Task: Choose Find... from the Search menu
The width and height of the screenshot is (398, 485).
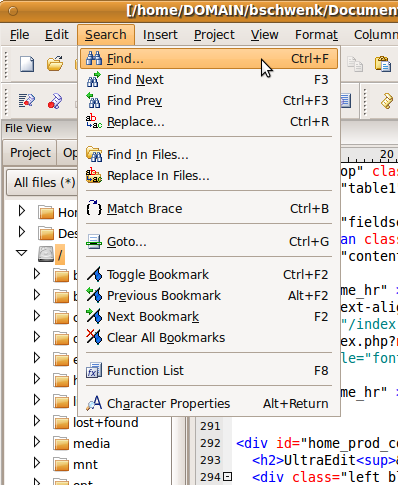Action: (209, 59)
